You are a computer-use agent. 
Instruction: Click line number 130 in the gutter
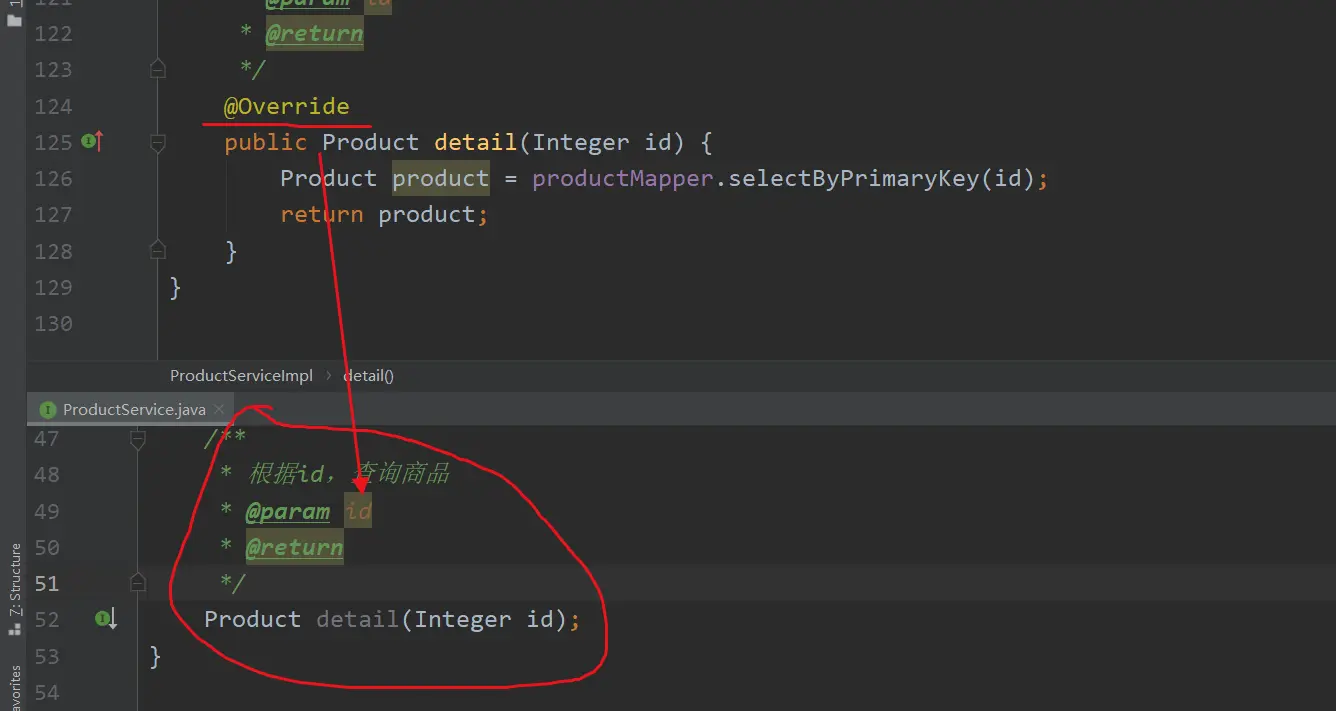point(54,324)
